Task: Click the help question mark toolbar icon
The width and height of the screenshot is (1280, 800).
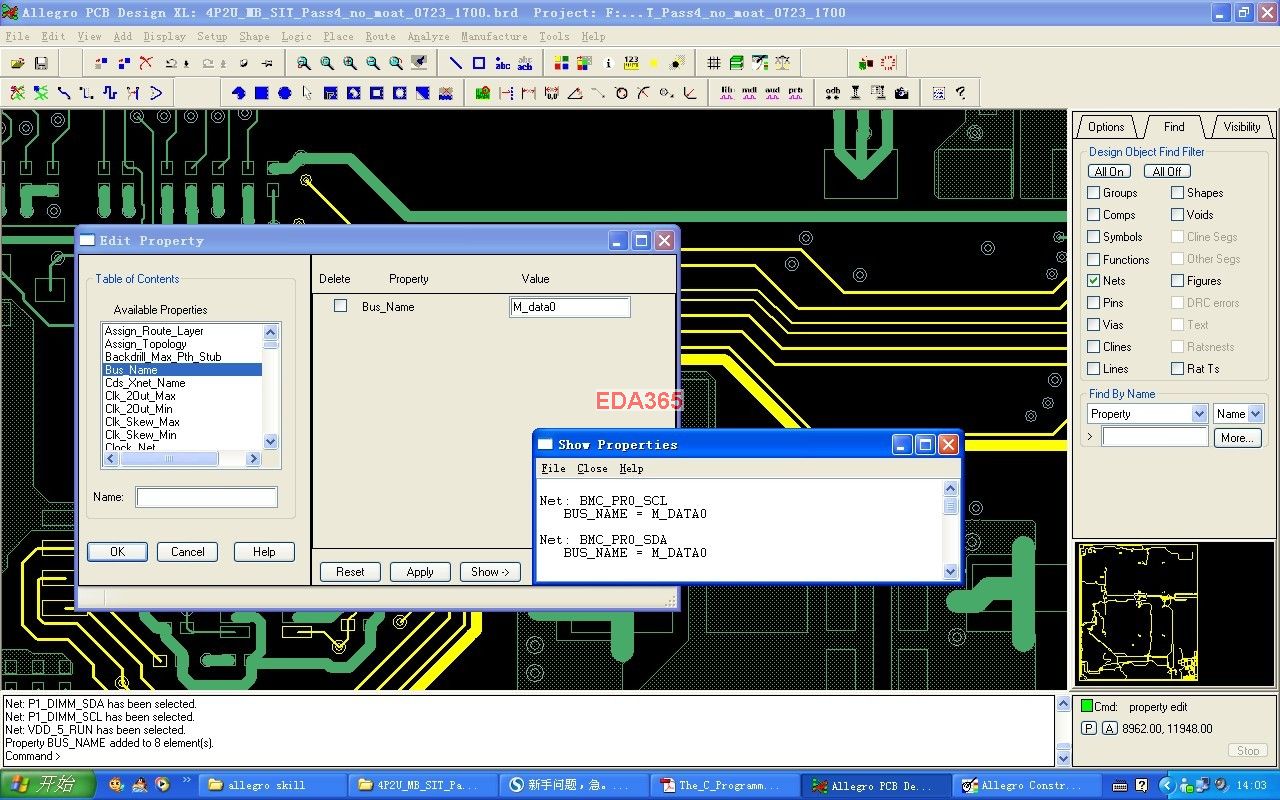Action: coord(961,93)
